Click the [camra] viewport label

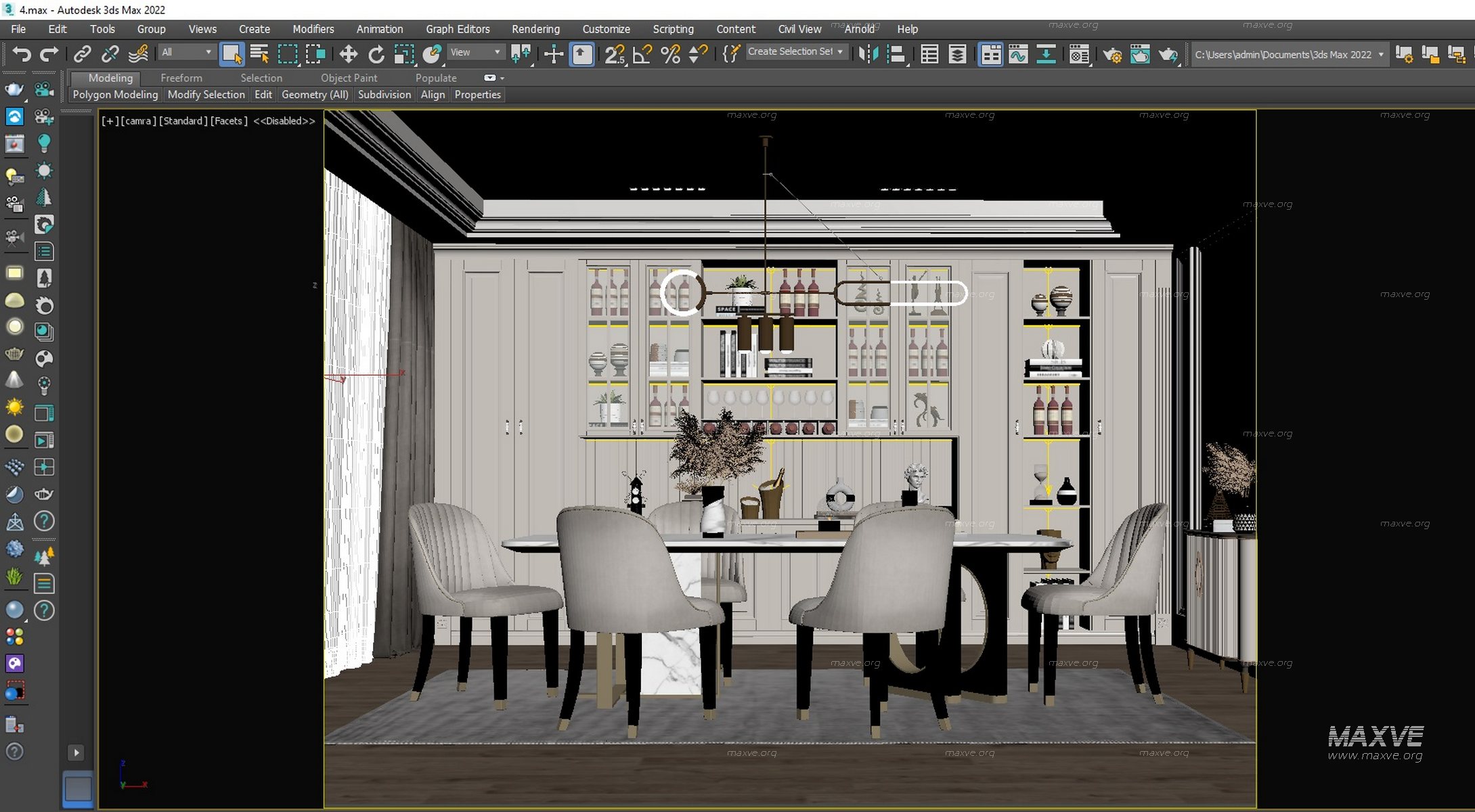[139, 121]
